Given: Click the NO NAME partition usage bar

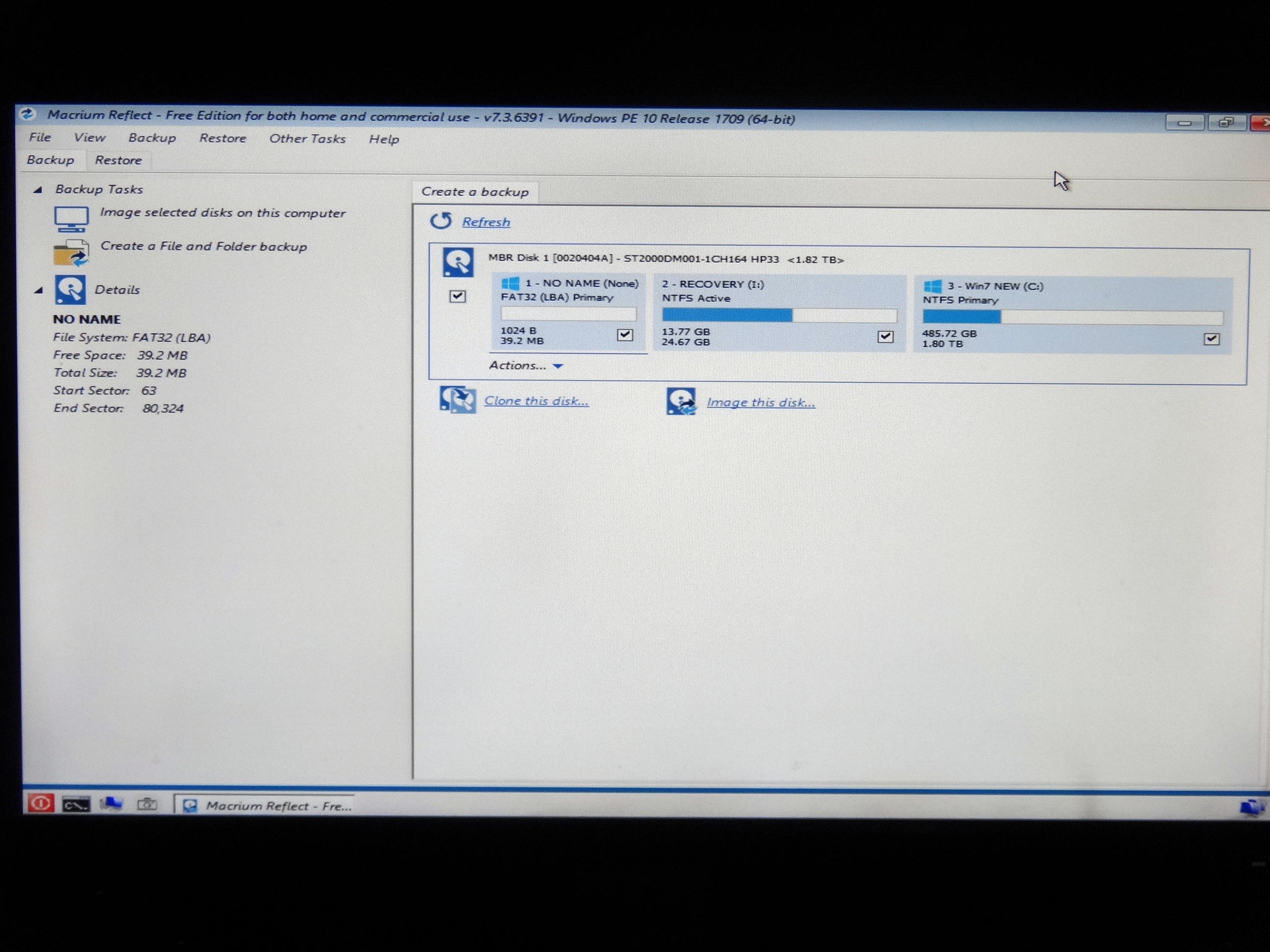Looking at the screenshot, I should point(568,313).
